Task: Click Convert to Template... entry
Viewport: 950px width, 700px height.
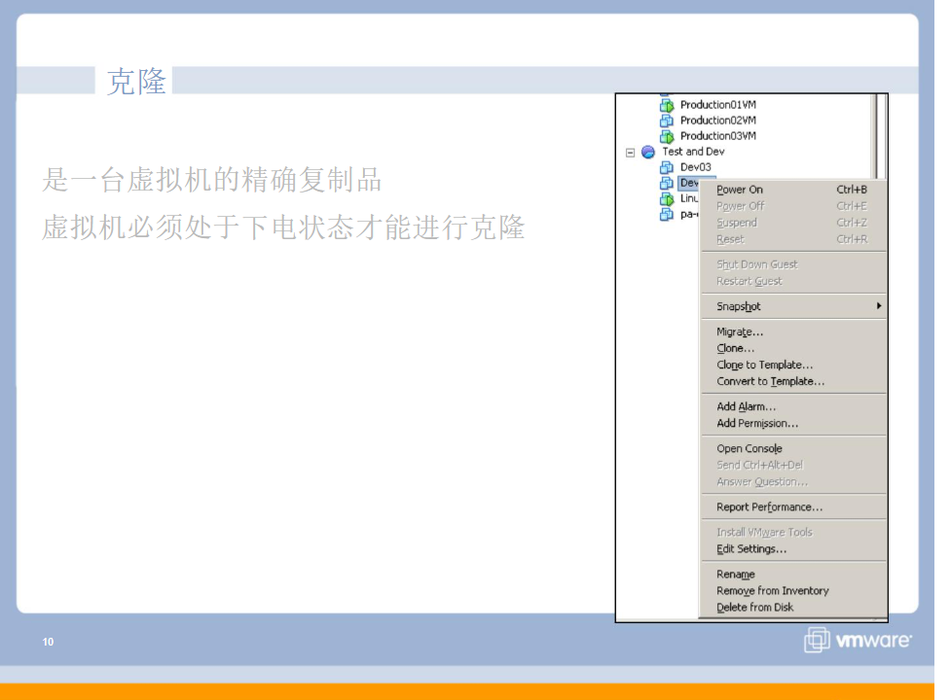Action: tap(770, 382)
